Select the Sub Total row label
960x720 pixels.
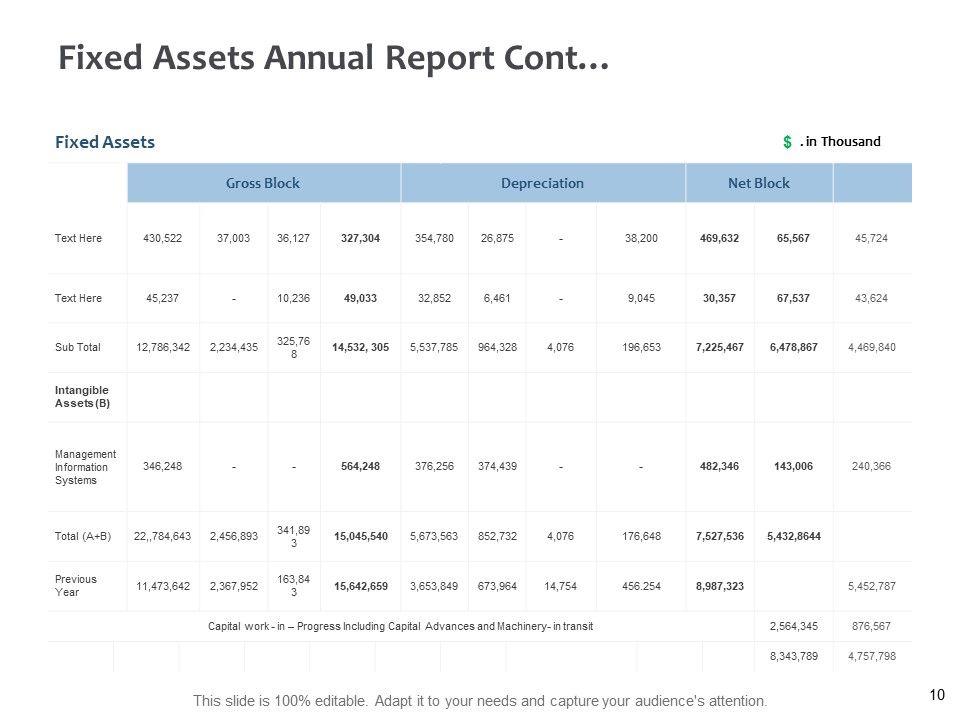click(78, 348)
